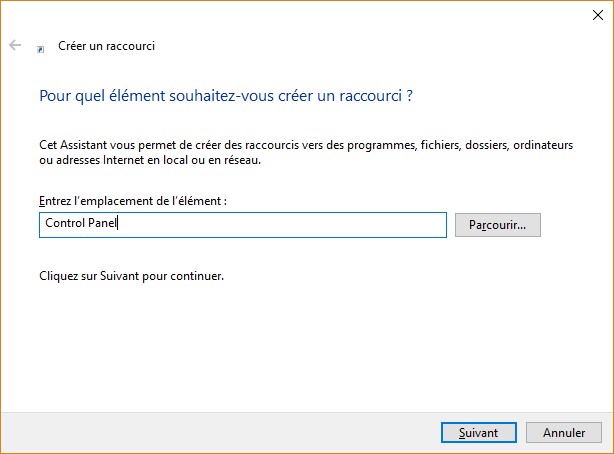The width and height of the screenshot is (614, 454).
Task: Cancel with the Annuler button
Action: point(564,433)
